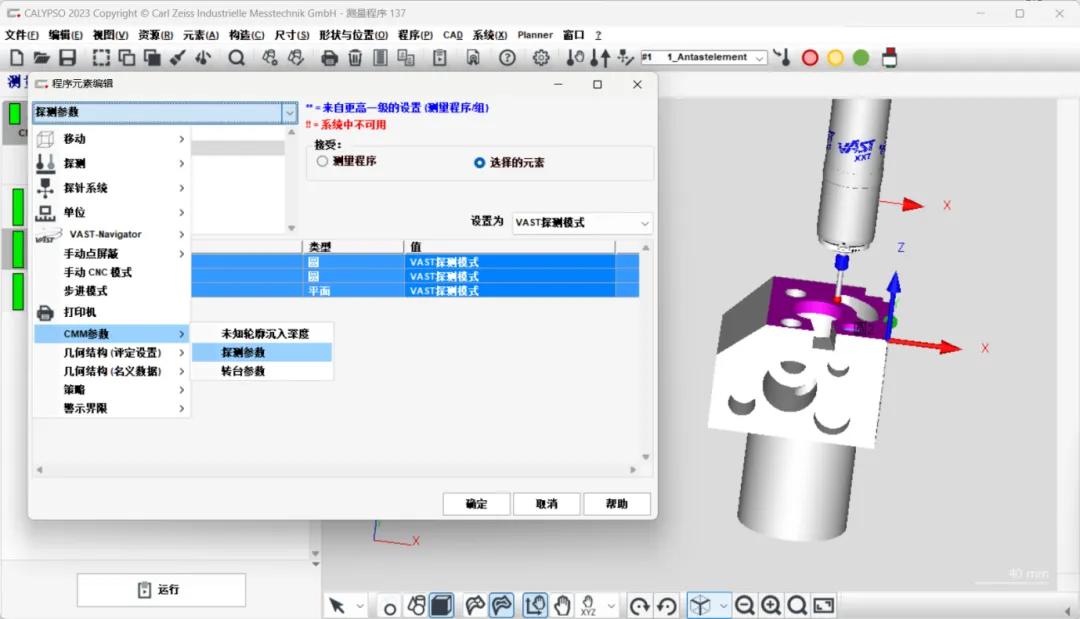Expand the 警示界限 submenu
This screenshot has height=619, width=1080.
tap(112, 408)
